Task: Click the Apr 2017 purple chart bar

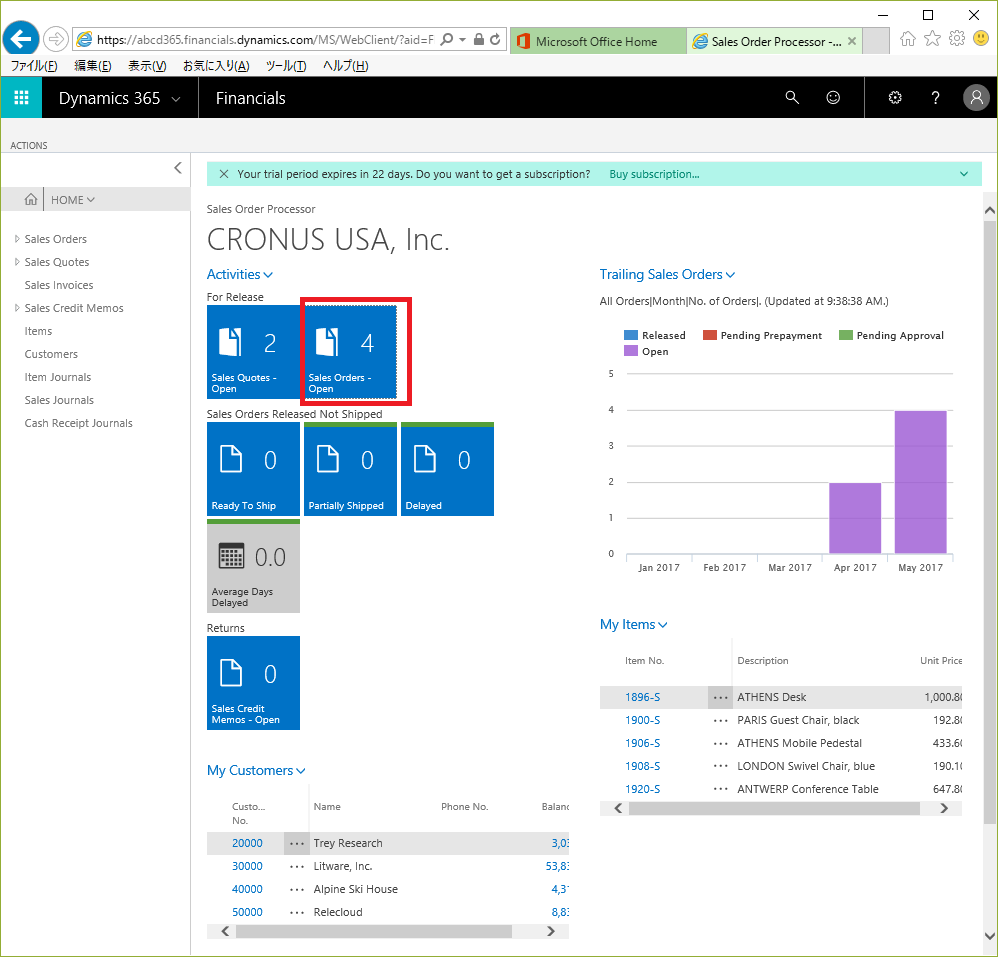Action: pos(855,518)
